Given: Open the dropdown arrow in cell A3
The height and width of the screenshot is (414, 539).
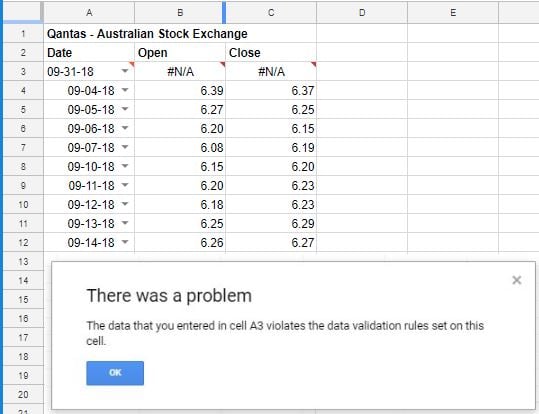Looking at the screenshot, I should pos(125,71).
